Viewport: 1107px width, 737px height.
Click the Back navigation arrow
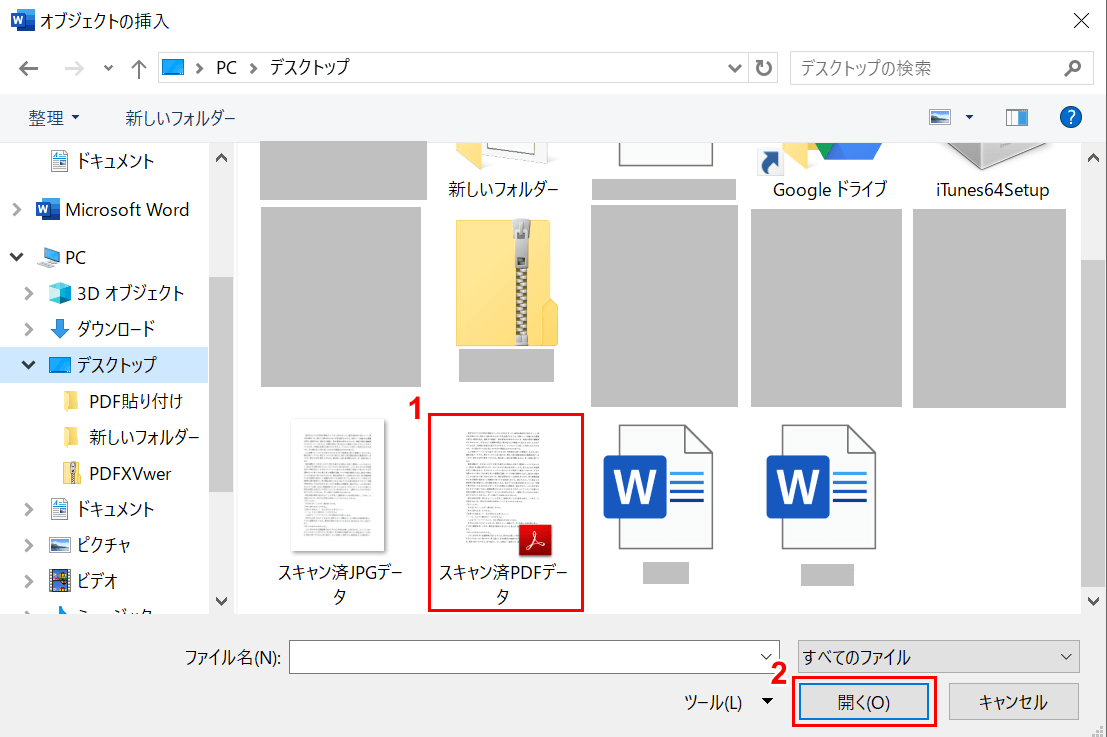coord(28,68)
